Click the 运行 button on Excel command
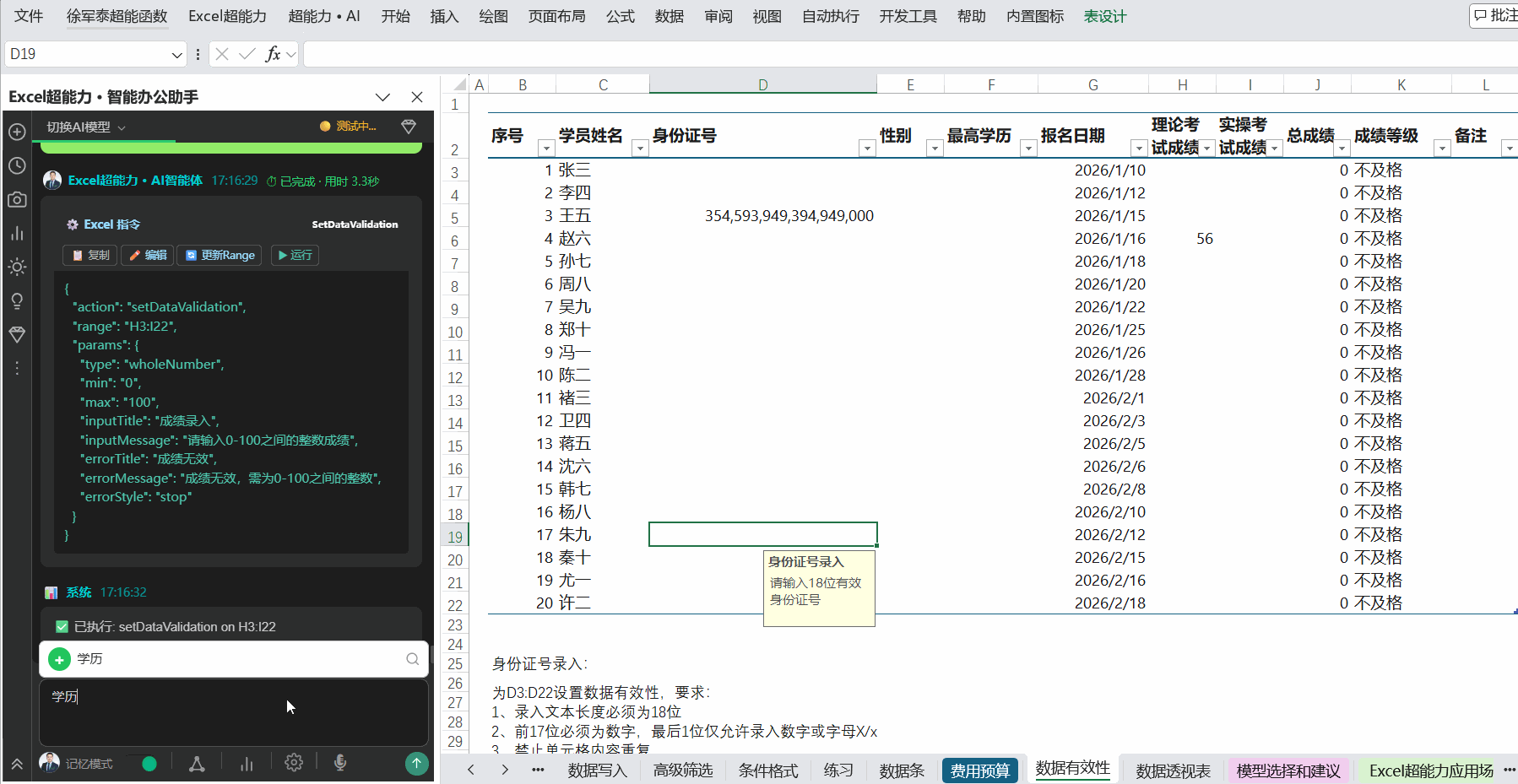The height and width of the screenshot is (784, 1518). pos(295,255)
